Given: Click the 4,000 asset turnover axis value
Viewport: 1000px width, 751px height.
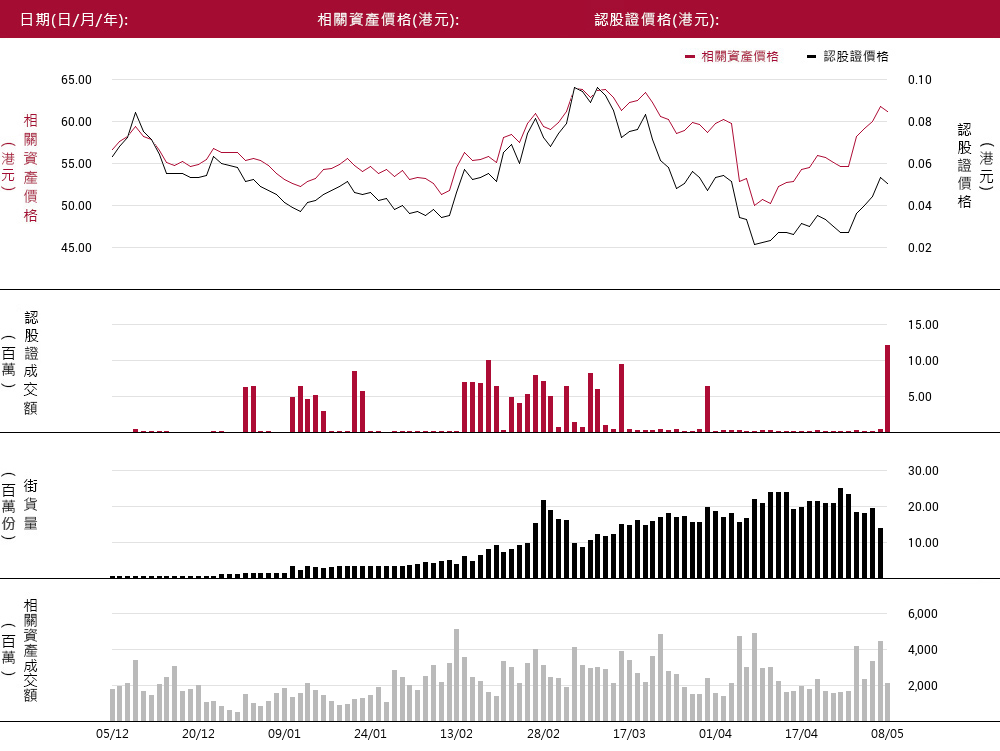Looking at the screenshot, I should pos(923,650).
